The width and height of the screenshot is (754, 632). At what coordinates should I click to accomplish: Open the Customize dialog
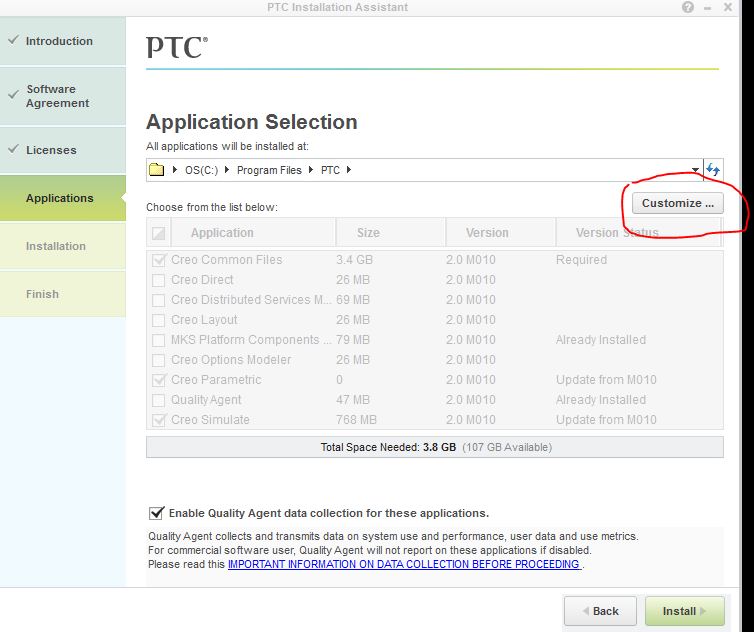(x=677, y=203)
